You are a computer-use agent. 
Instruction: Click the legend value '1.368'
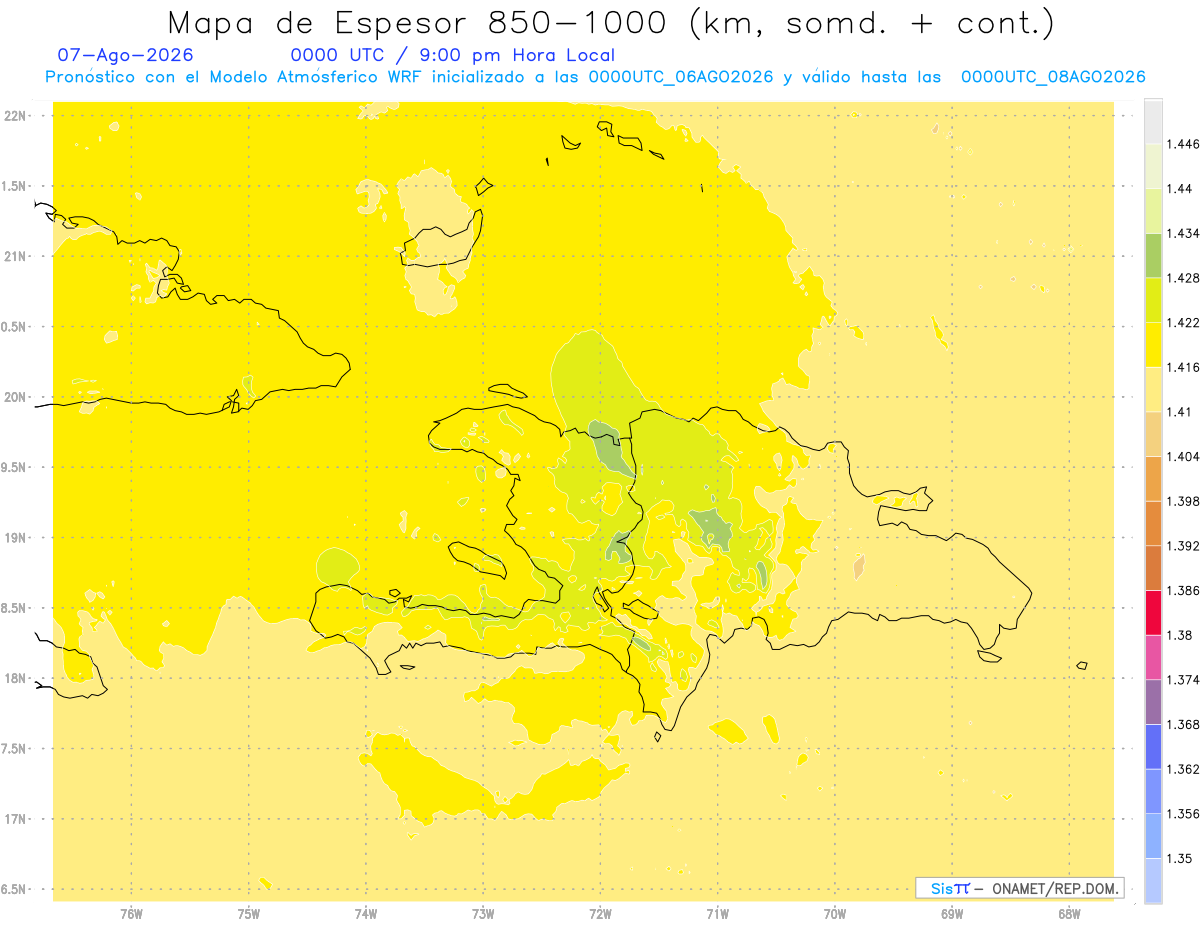point(1183,725)
